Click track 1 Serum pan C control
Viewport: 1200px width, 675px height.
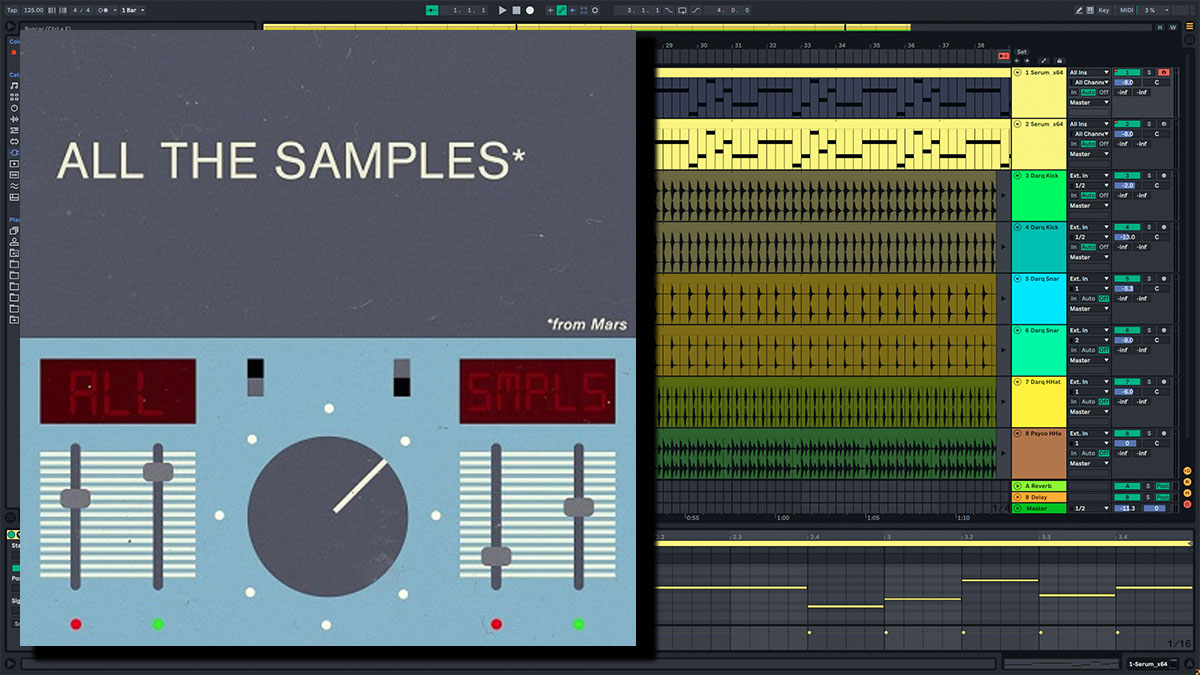[x=1157, y=82]
